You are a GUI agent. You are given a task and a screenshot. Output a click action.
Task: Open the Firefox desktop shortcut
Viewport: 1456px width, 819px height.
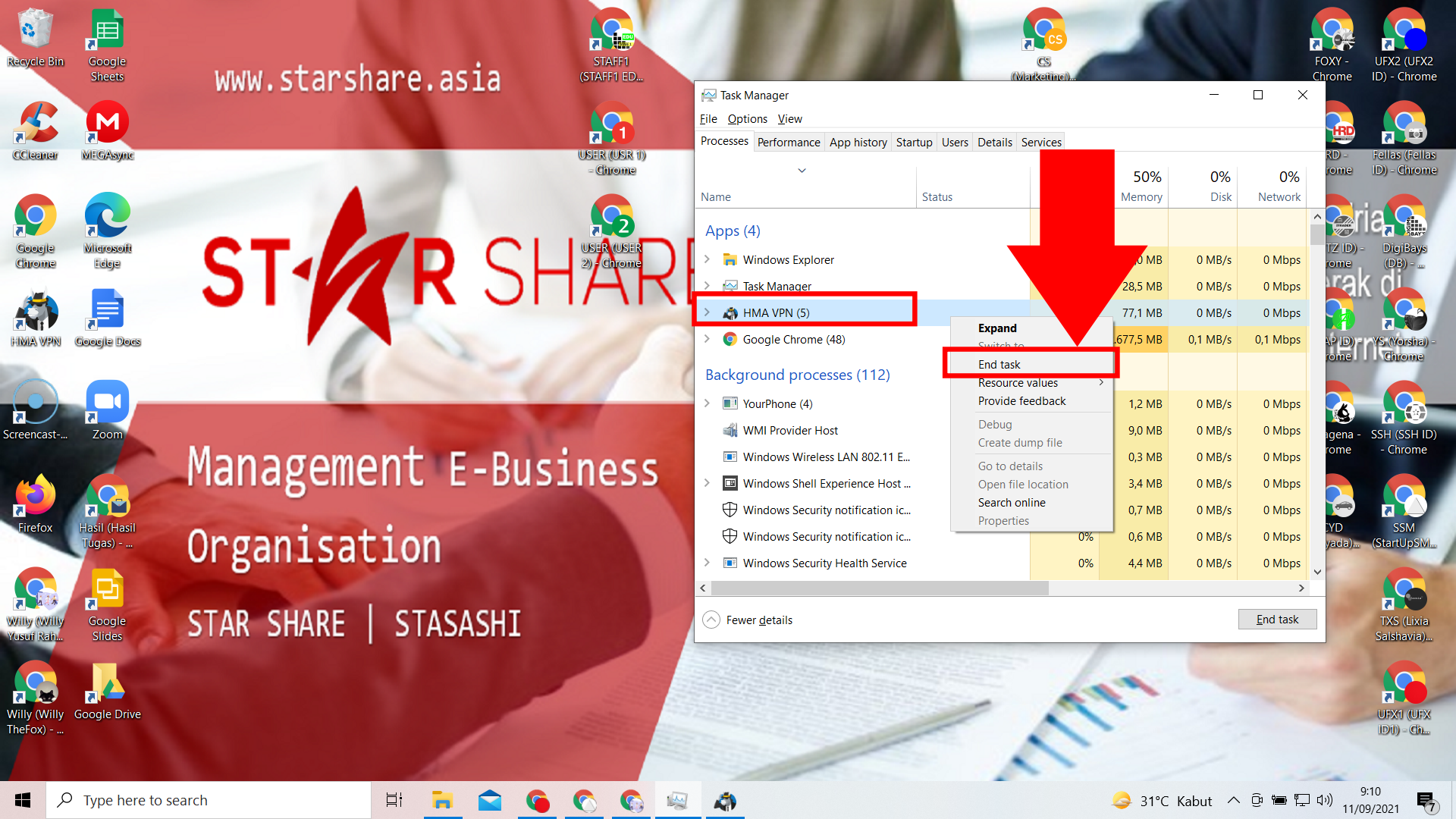[35, 504]
